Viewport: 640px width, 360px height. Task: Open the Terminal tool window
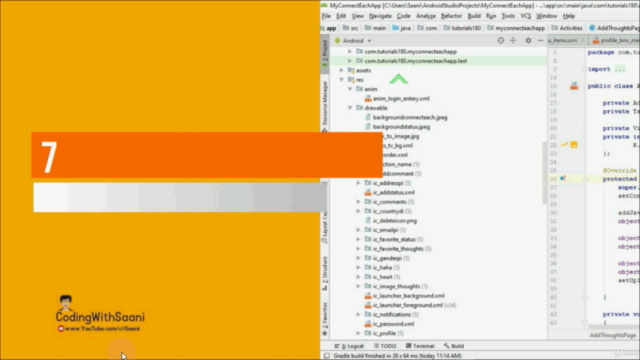tap(420, 346)
